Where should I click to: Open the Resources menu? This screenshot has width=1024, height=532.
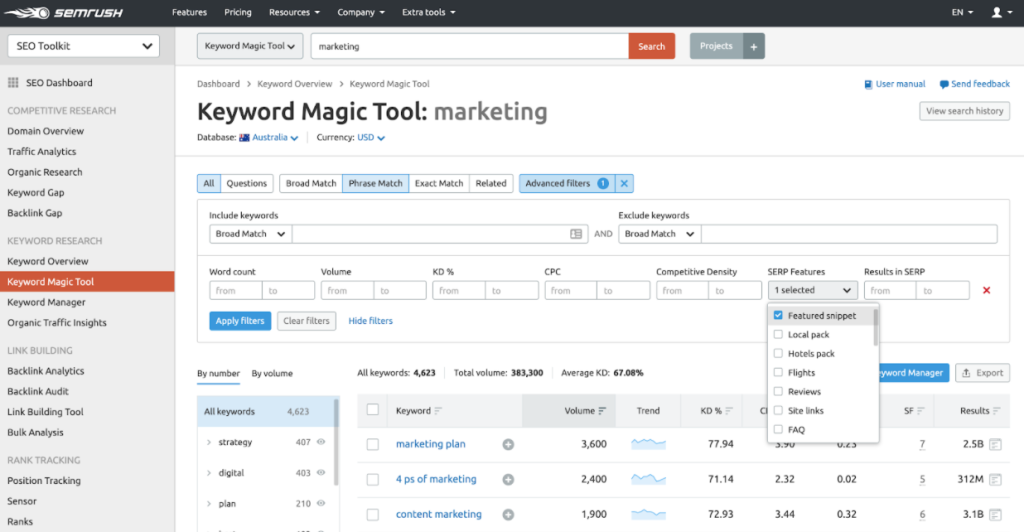click(x=294, y=12)
